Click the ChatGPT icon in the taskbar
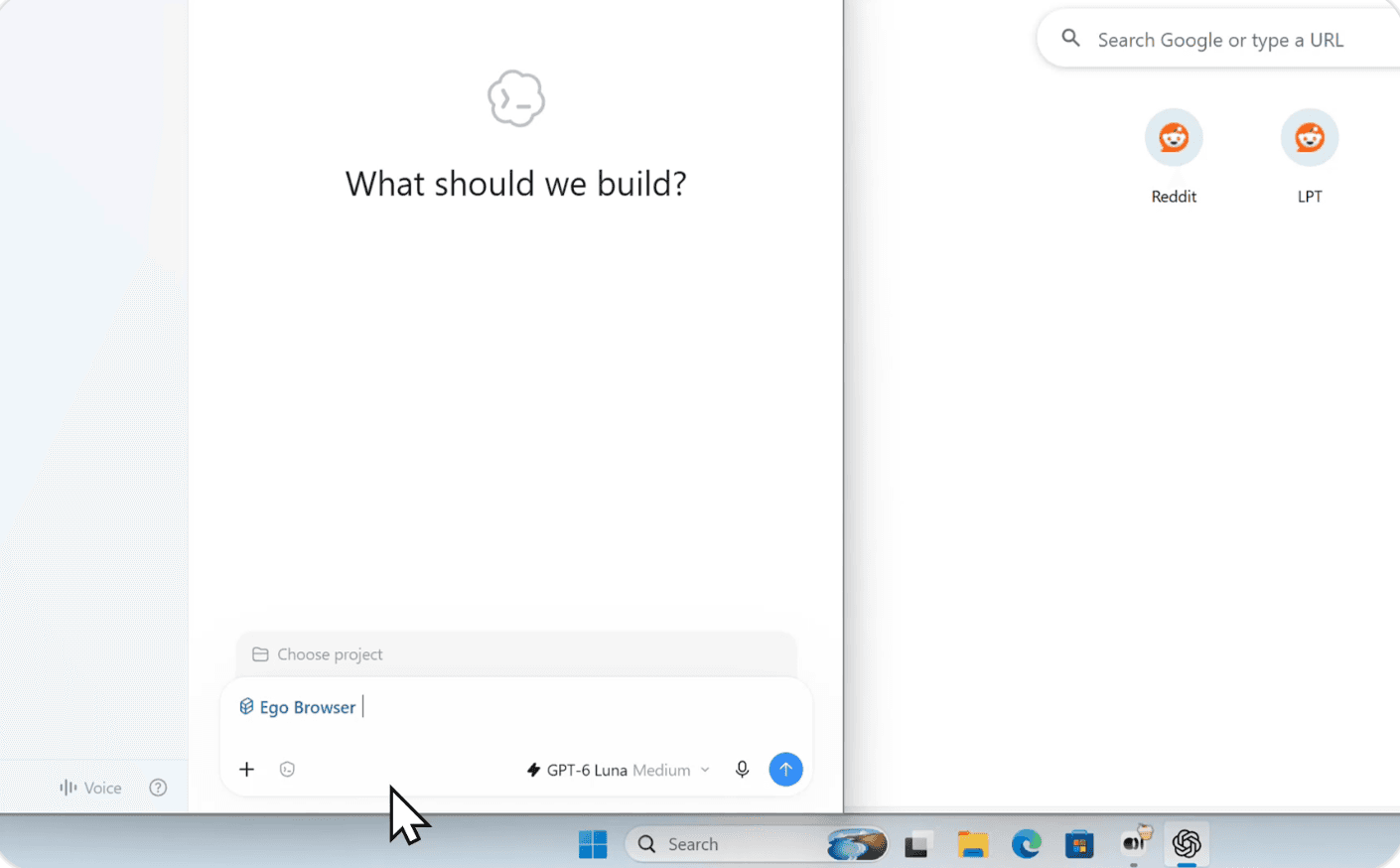Viewport: 1400px width, 868px height. coord(1187,844)
